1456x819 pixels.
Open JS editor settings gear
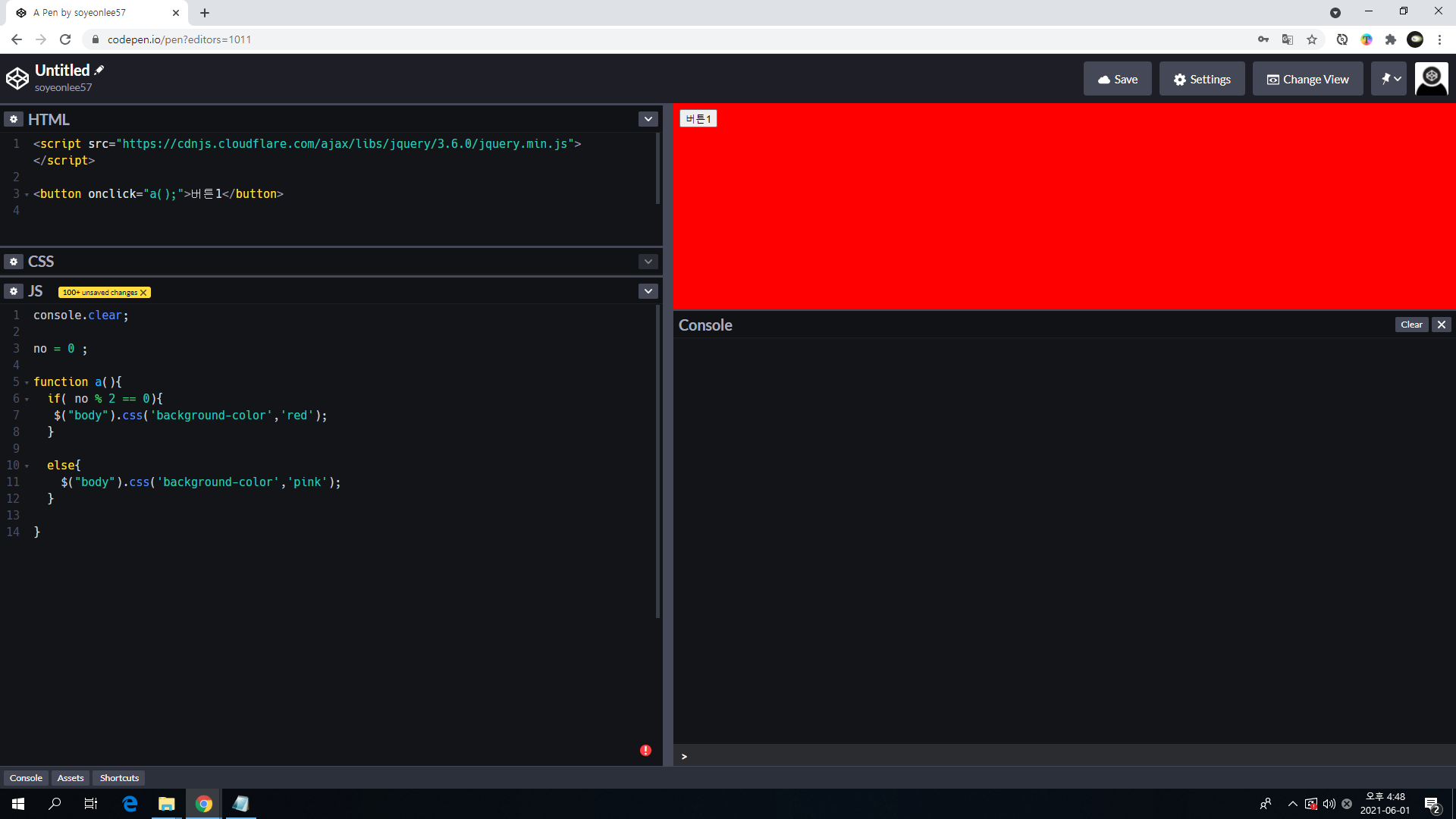tap(14, 291)
